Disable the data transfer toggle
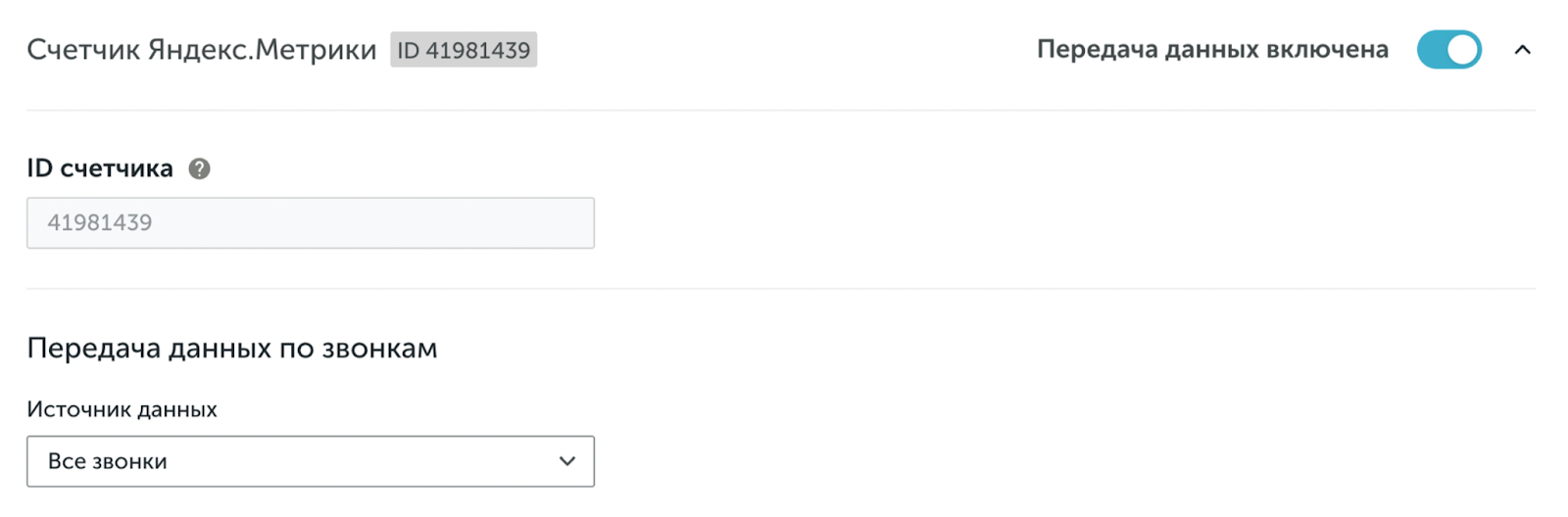 (1448, 50)
